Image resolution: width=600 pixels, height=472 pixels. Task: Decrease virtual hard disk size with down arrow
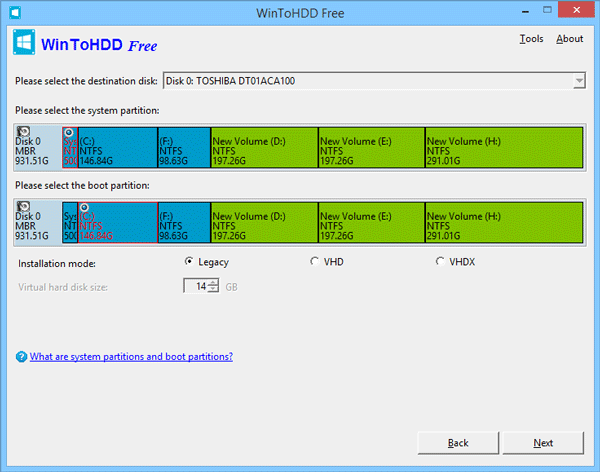tap(214, 289)
